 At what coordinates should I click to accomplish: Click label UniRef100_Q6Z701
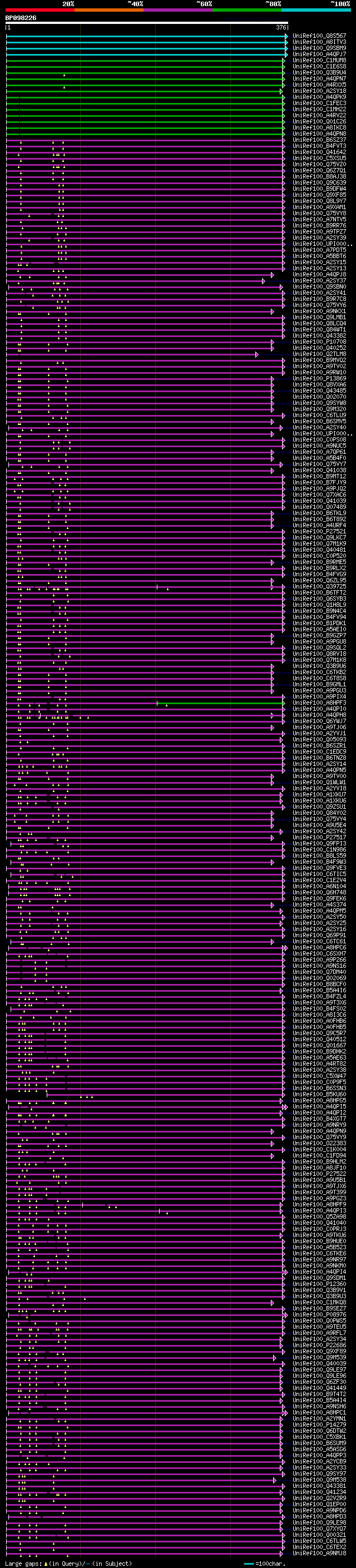pos(319,170)
